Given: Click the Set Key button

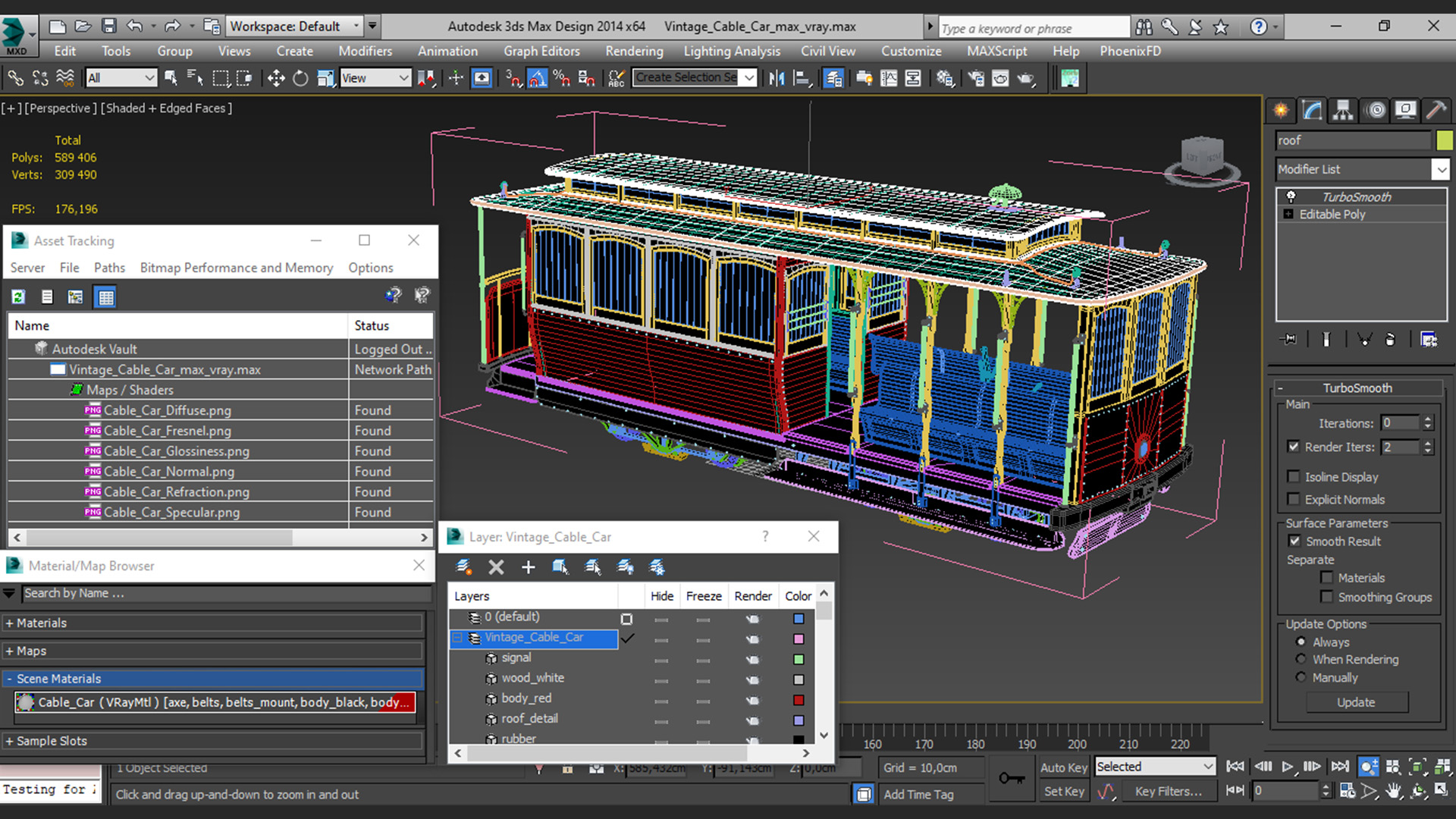Looking at the screenshot, I should pyautogui.click(x=1063, y=792).
